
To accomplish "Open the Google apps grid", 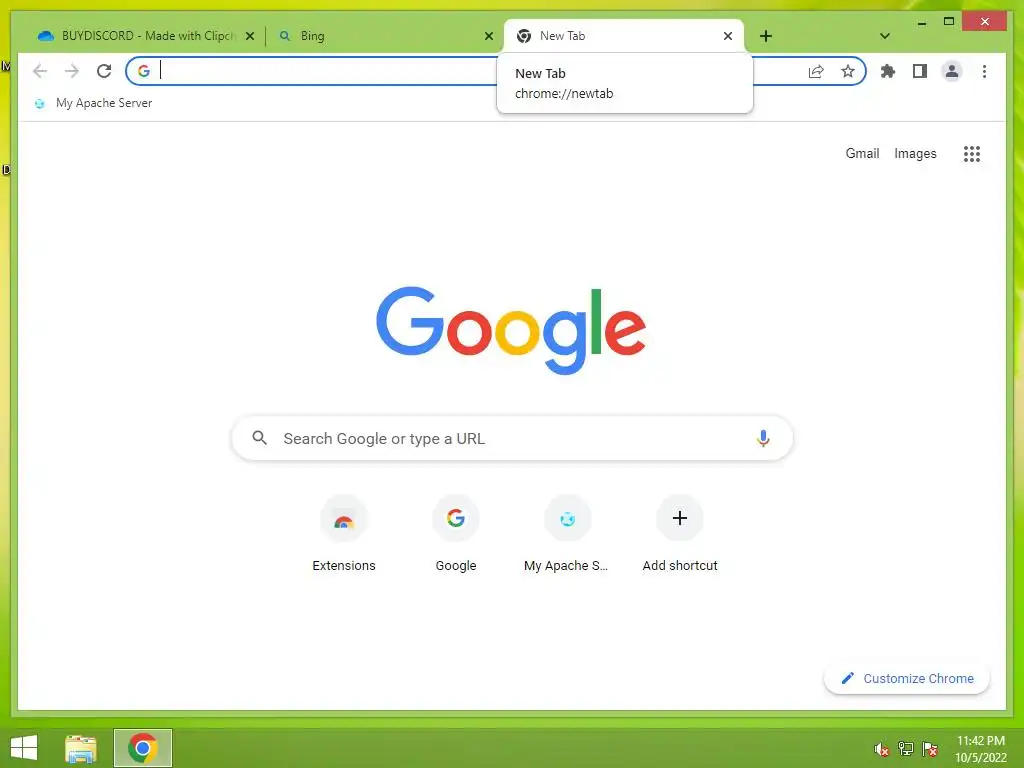I will coord(972,153).
